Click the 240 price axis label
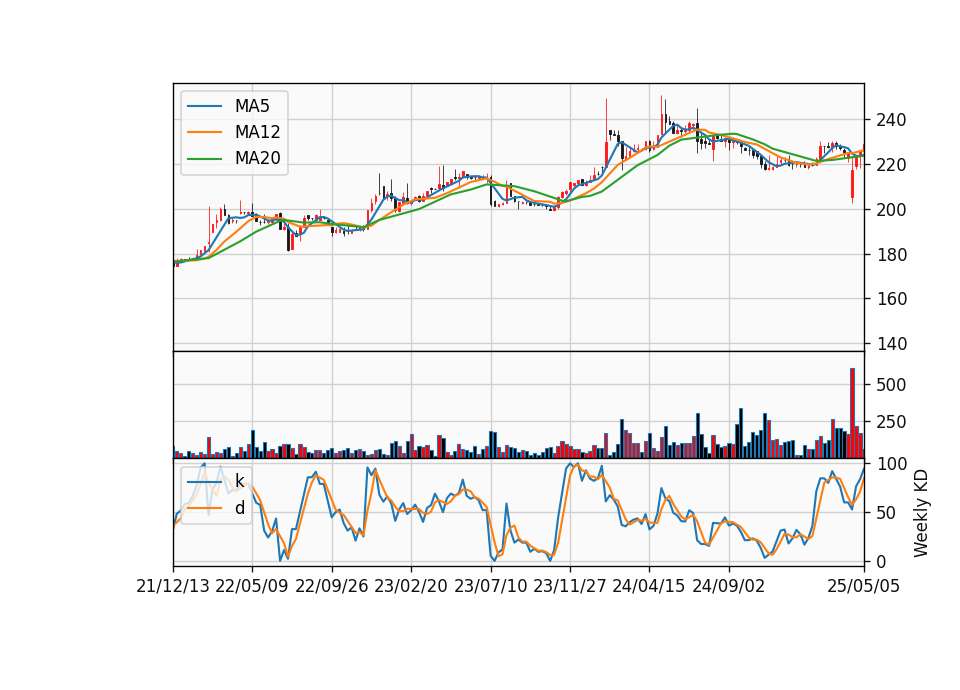The height and width of the screenshot is (690, 960). click(x=891, y=120)
